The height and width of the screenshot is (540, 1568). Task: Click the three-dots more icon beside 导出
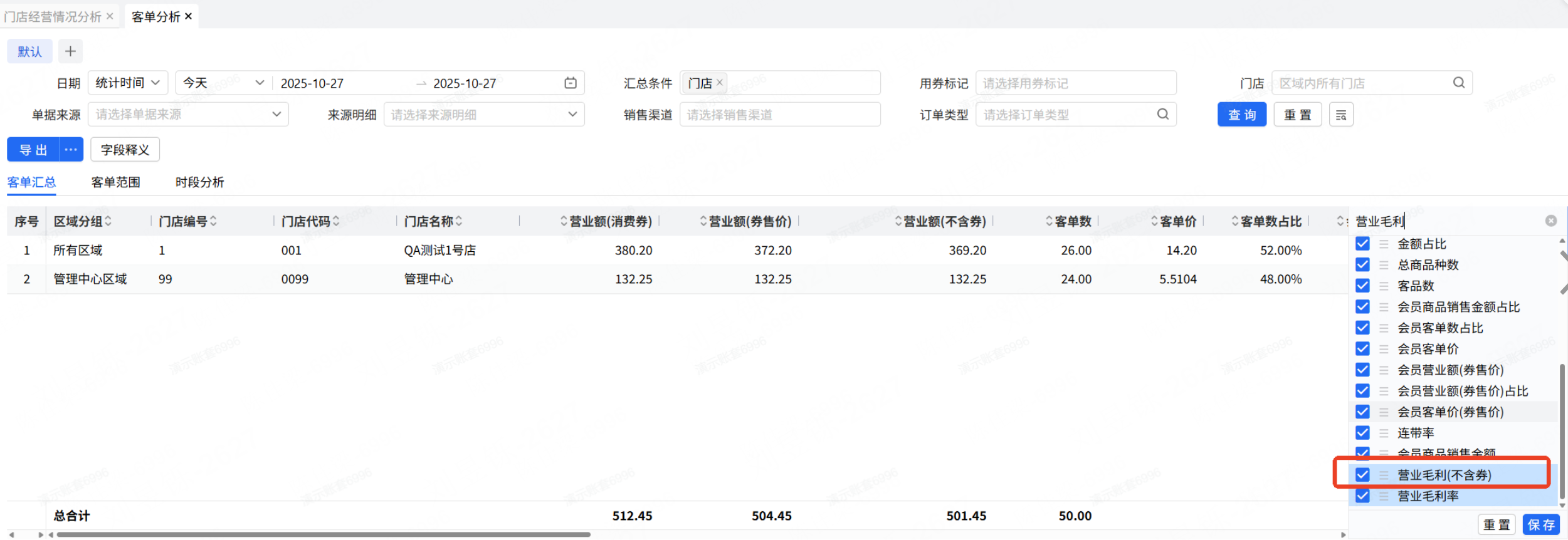[71, 150]
